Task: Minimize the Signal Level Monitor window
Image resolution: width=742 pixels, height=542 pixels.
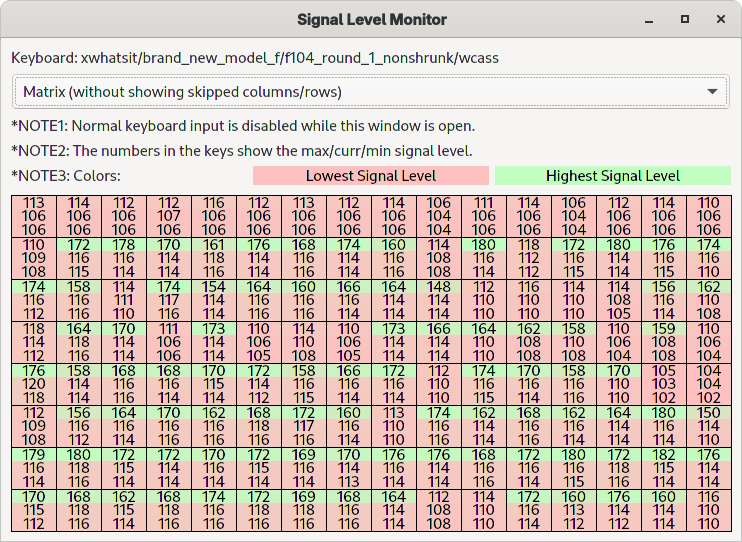Action: [649, 19]
